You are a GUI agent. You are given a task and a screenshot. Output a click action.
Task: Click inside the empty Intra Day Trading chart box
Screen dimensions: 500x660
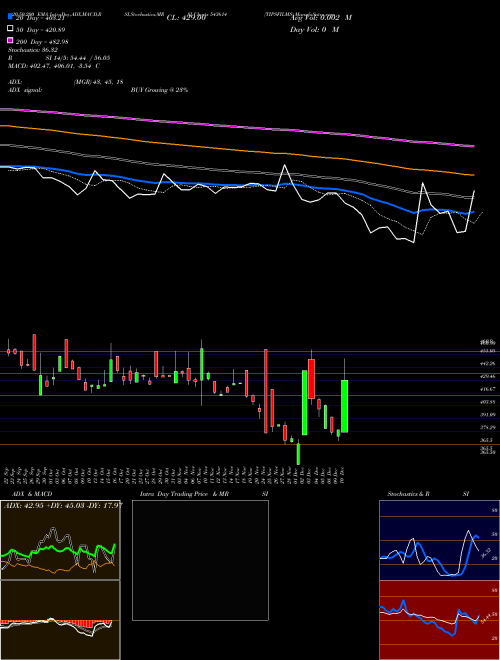click(200, 560)
